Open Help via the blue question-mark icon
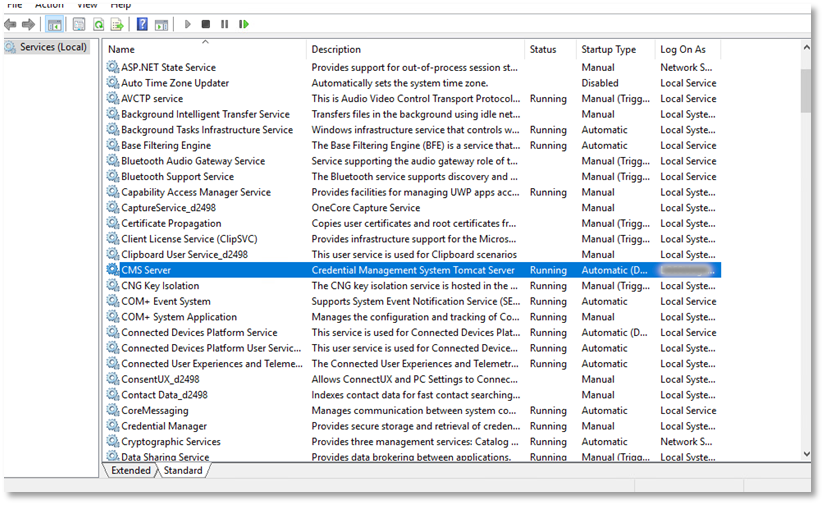 (142, 24)
